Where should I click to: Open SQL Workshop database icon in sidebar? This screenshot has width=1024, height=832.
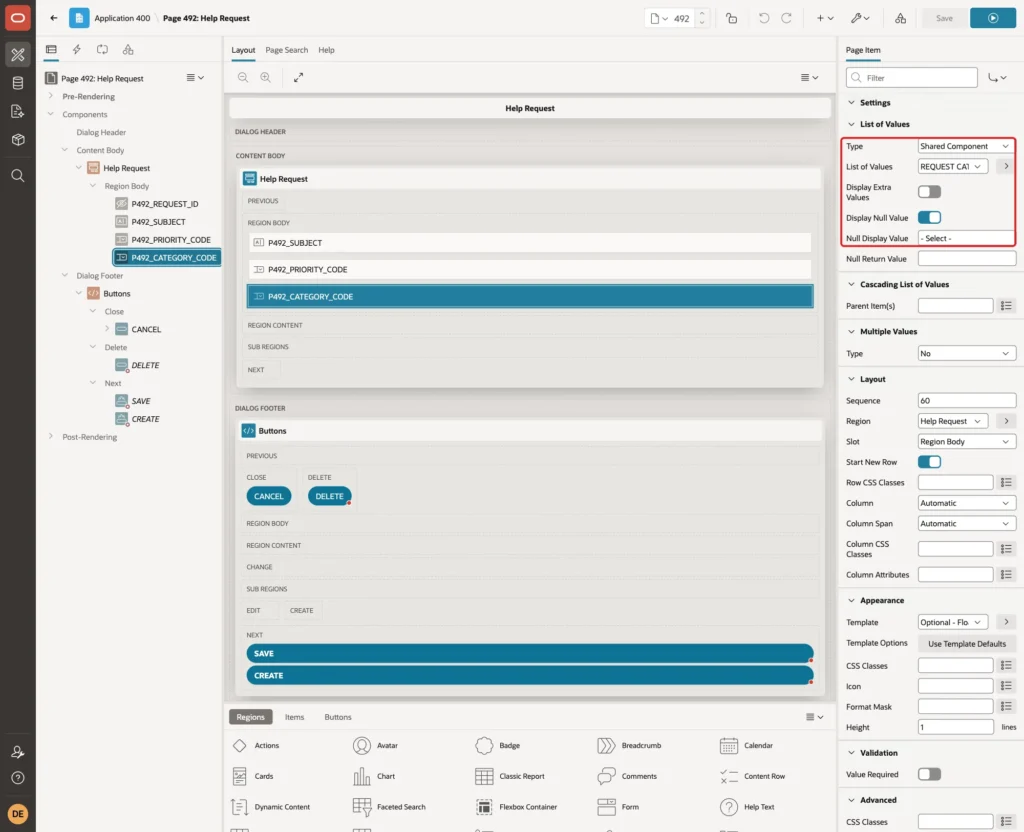18,83
